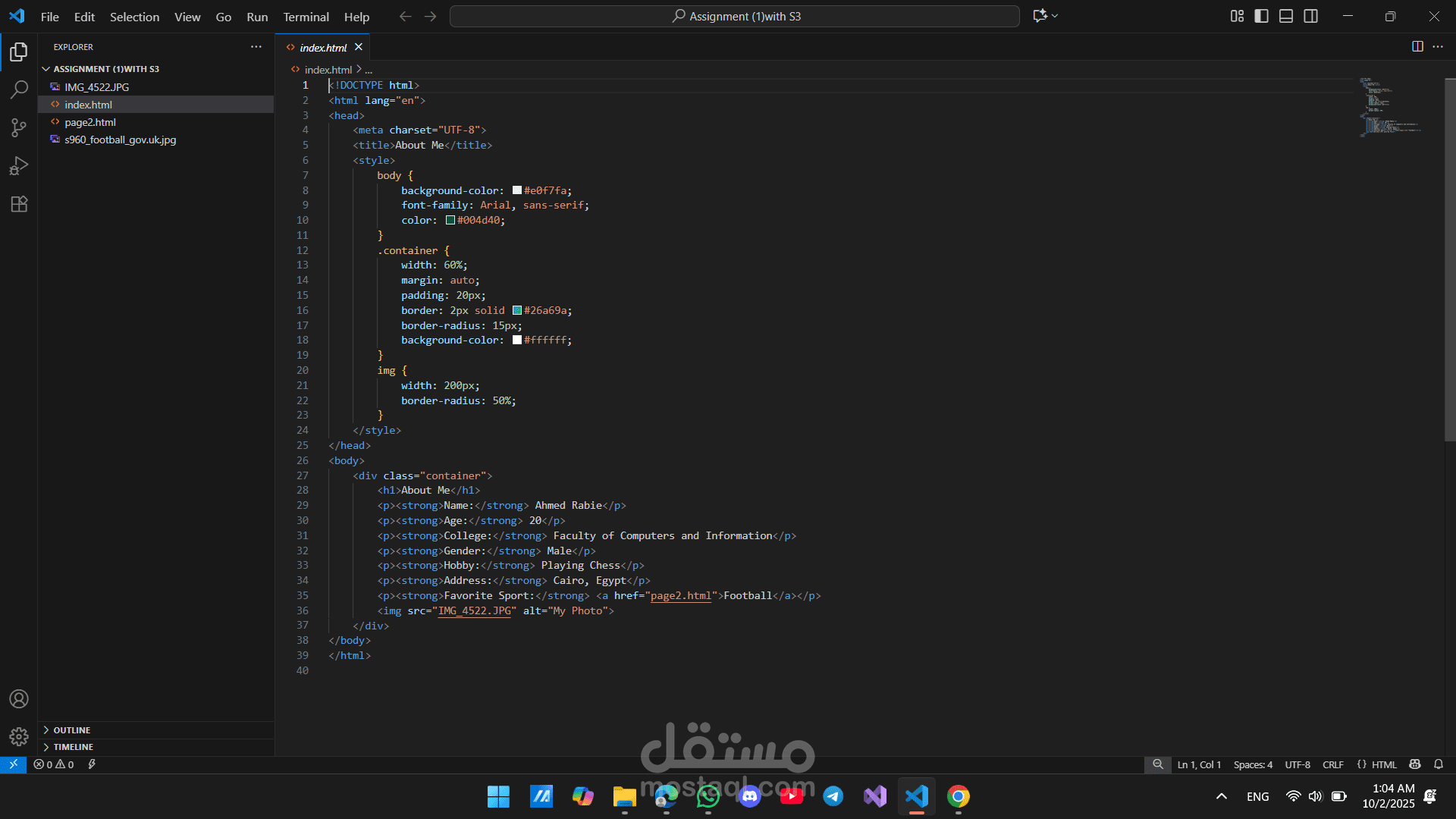
Task: Open the Manage gear settings
Action: click(x=19, y=736)
